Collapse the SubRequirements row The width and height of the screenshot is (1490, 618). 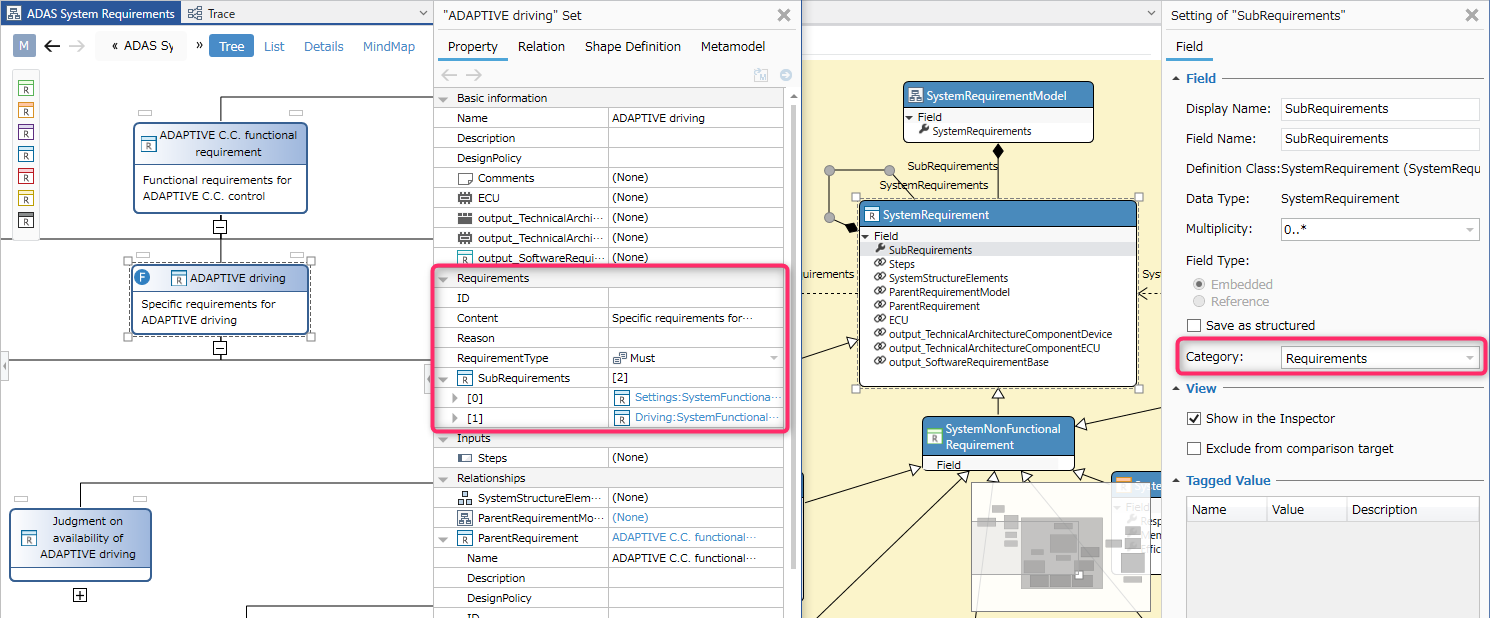(444, 378)
